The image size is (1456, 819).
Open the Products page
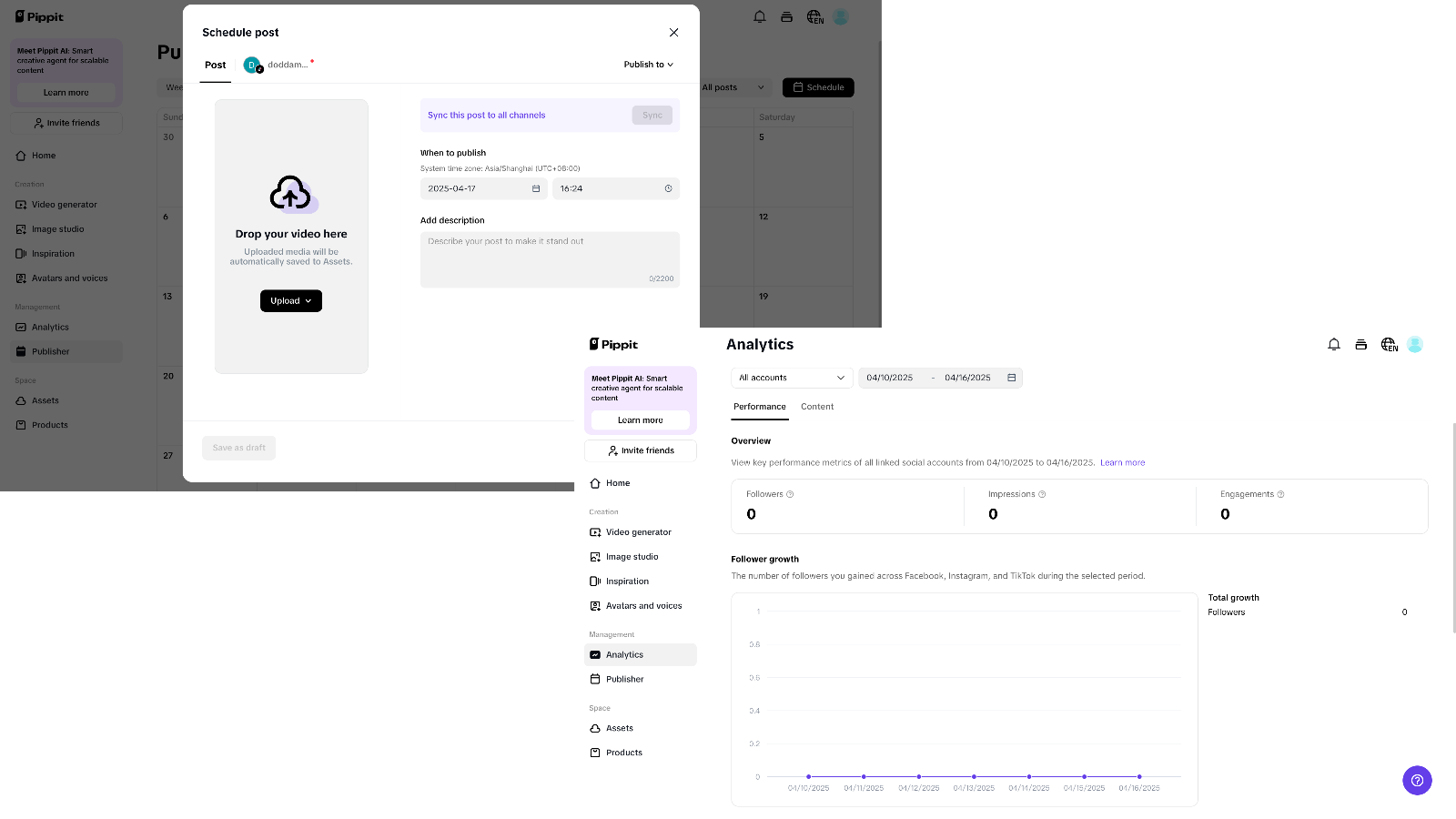[622, 753]
